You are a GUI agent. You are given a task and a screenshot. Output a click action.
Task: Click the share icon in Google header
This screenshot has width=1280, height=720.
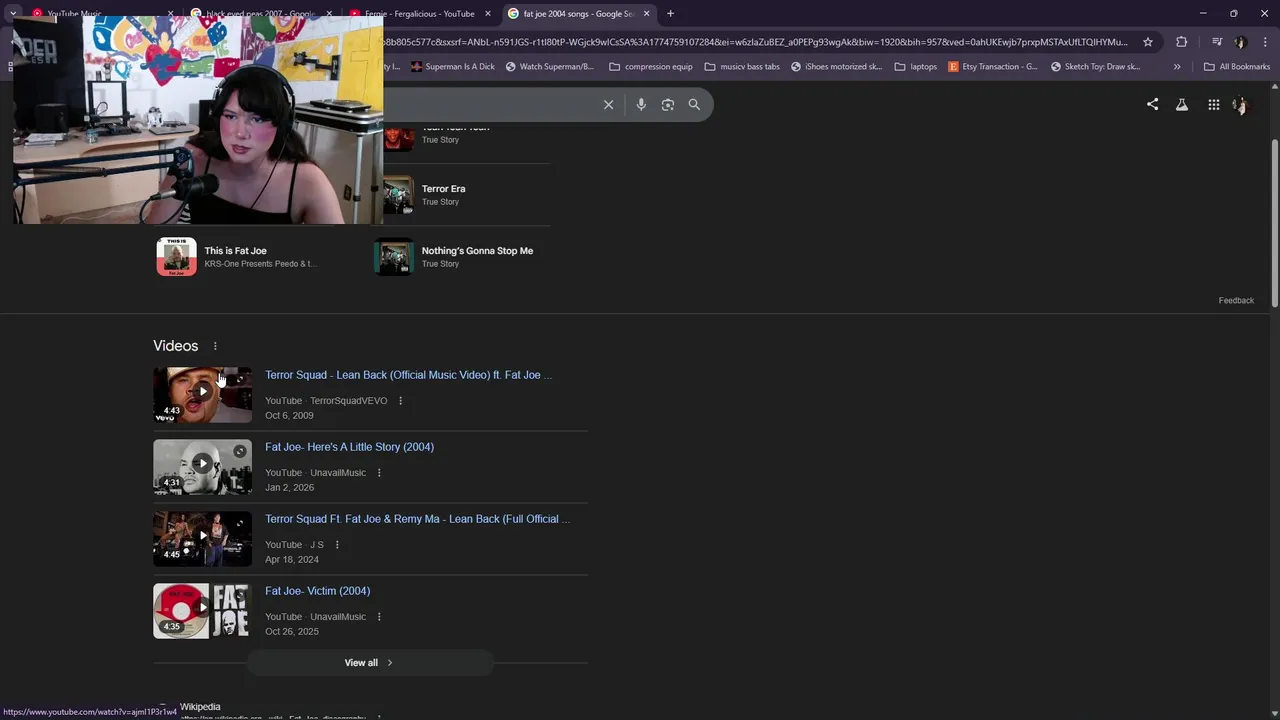pyautogui.click(x=1152, y=104)
